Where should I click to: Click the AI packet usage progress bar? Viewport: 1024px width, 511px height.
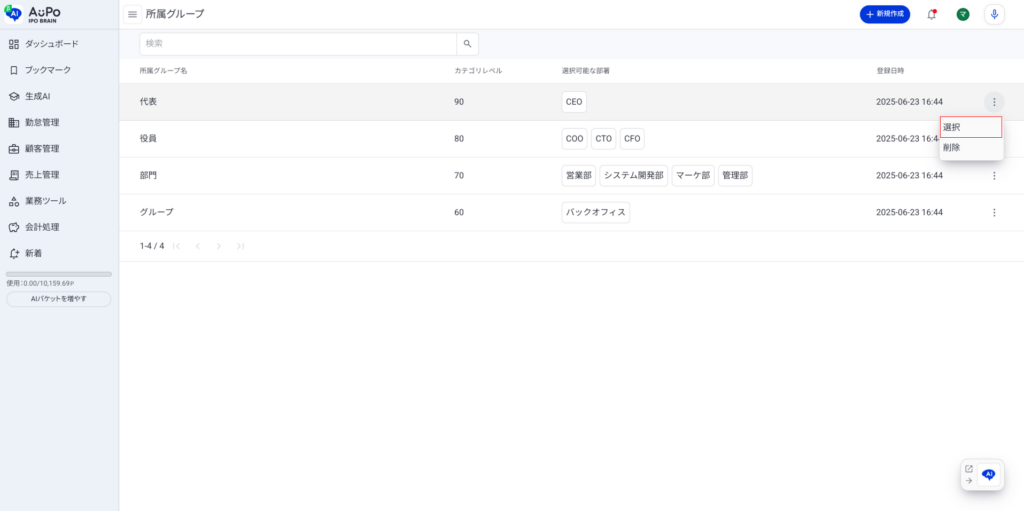pos(59,274)
